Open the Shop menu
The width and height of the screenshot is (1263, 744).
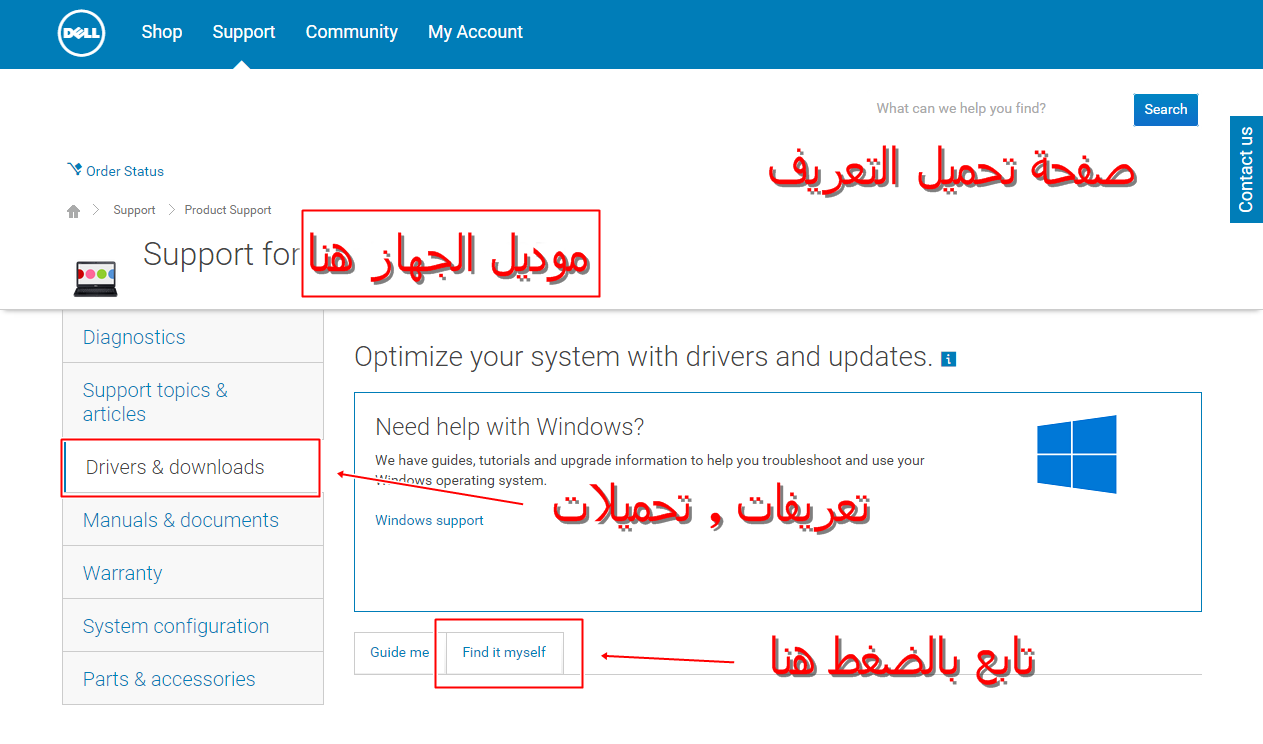162,32
